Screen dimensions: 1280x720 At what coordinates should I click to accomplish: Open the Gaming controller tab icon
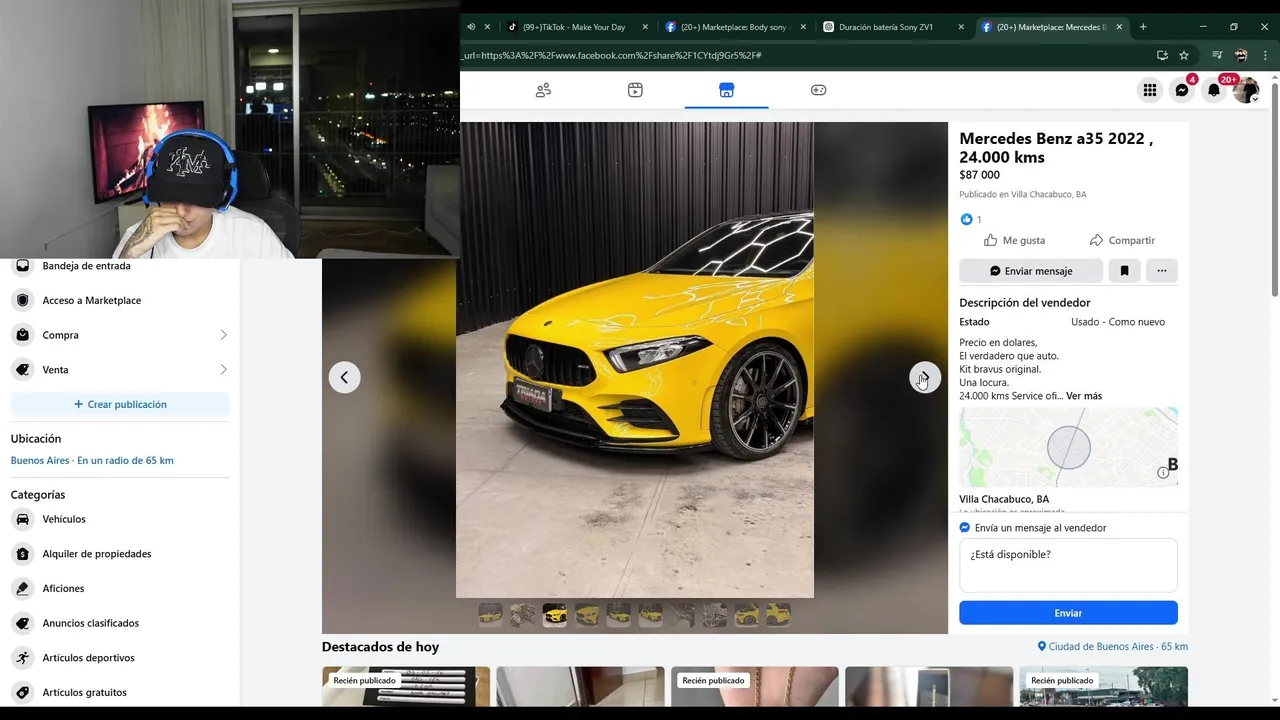point(818,90)
